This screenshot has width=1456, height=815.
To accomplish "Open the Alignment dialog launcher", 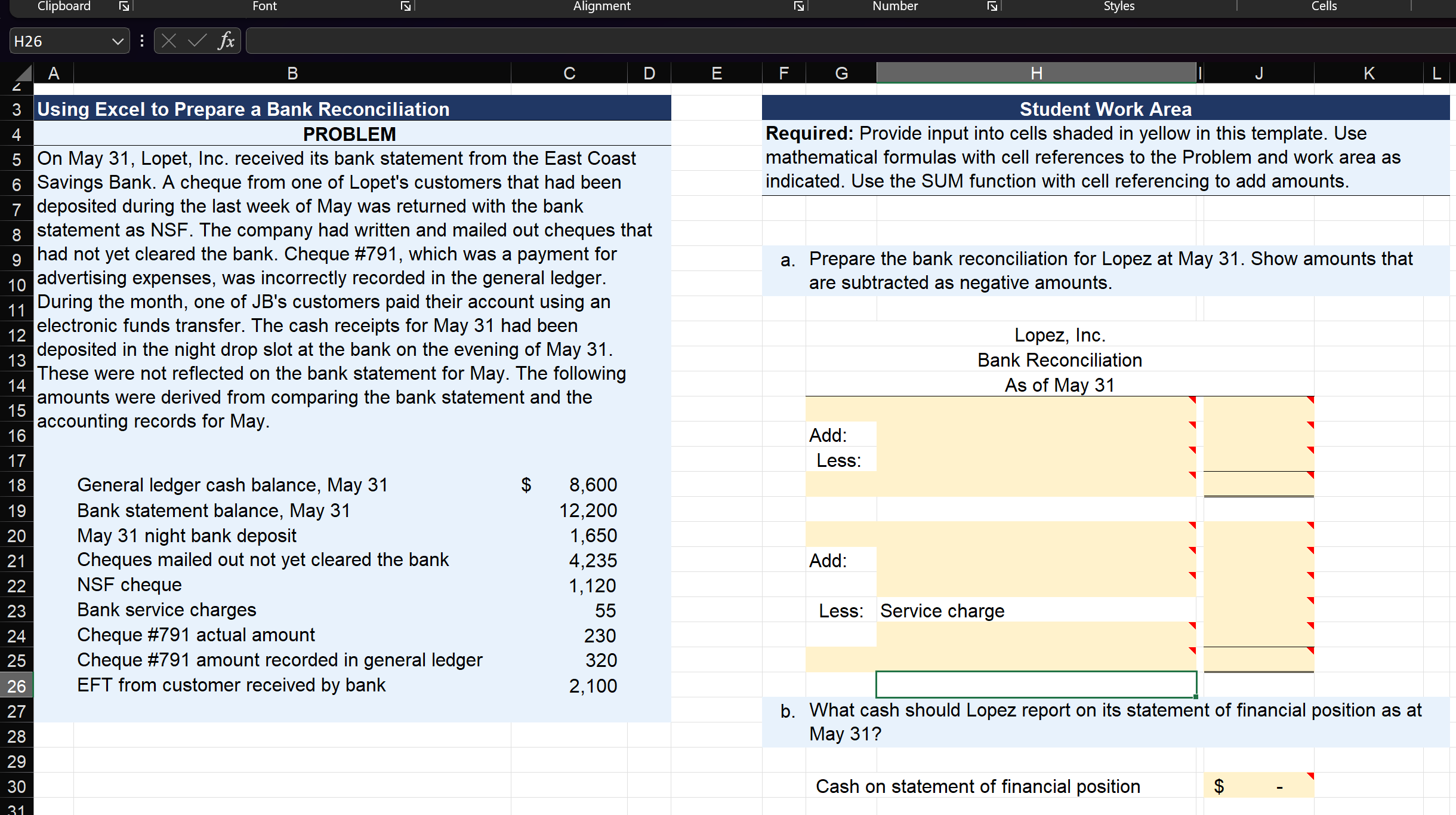I will [x=798, y=7].
